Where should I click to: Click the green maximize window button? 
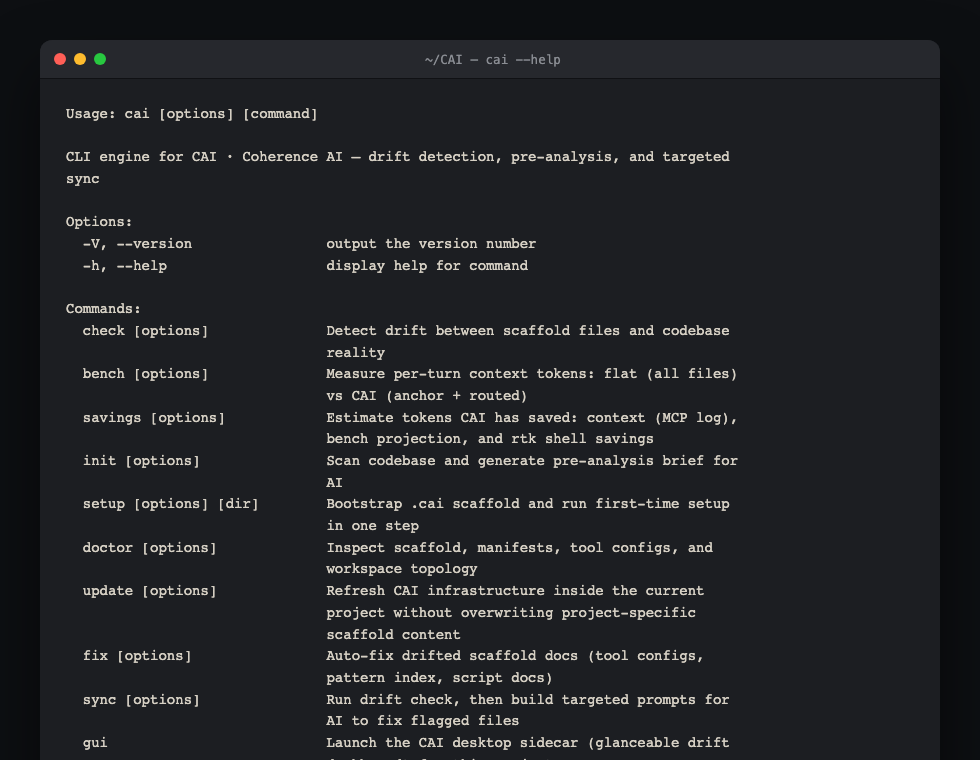tap(100, 59)
